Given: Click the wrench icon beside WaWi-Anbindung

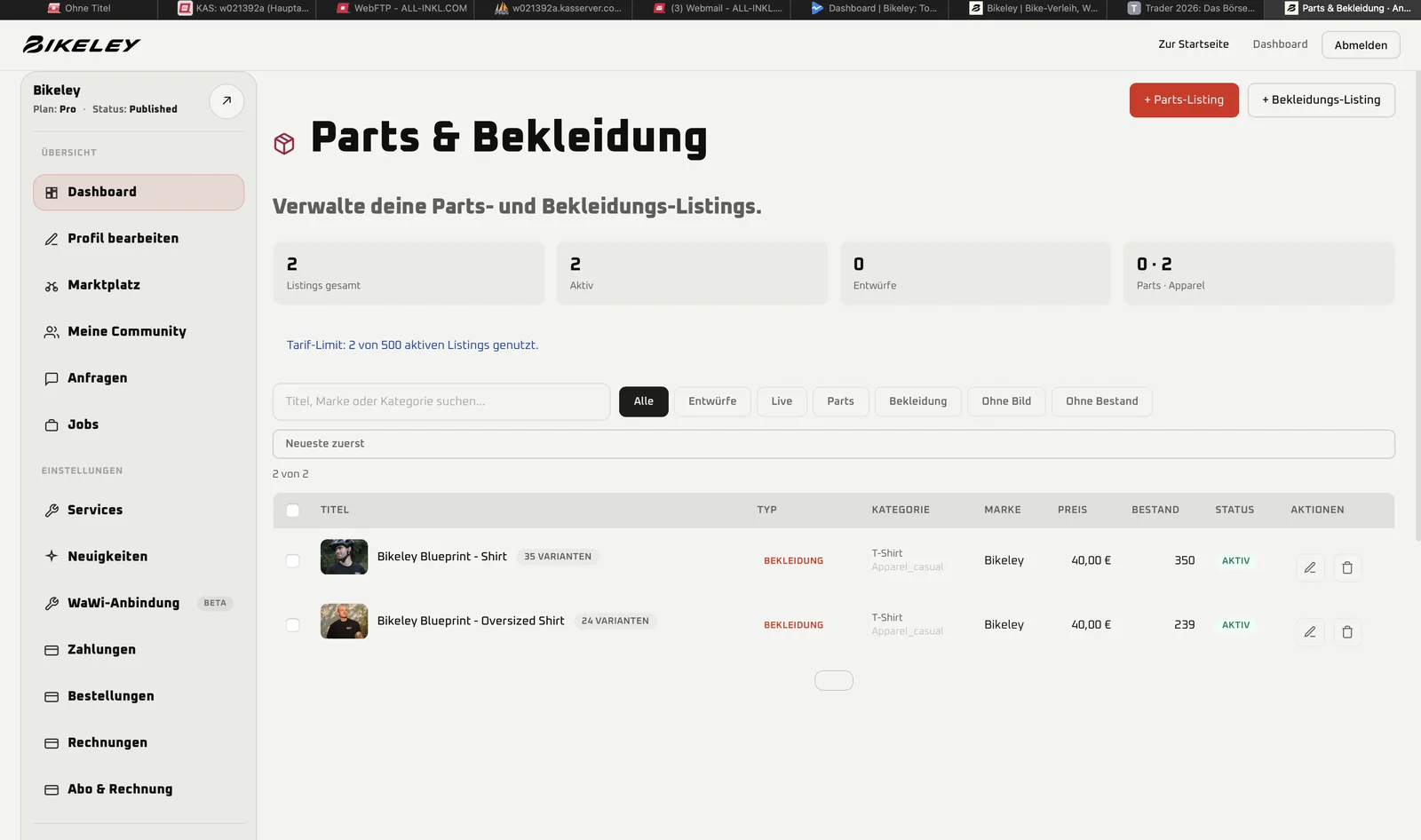Looking at the screenshot, I should pyautogui.click(x=52, y=604).
